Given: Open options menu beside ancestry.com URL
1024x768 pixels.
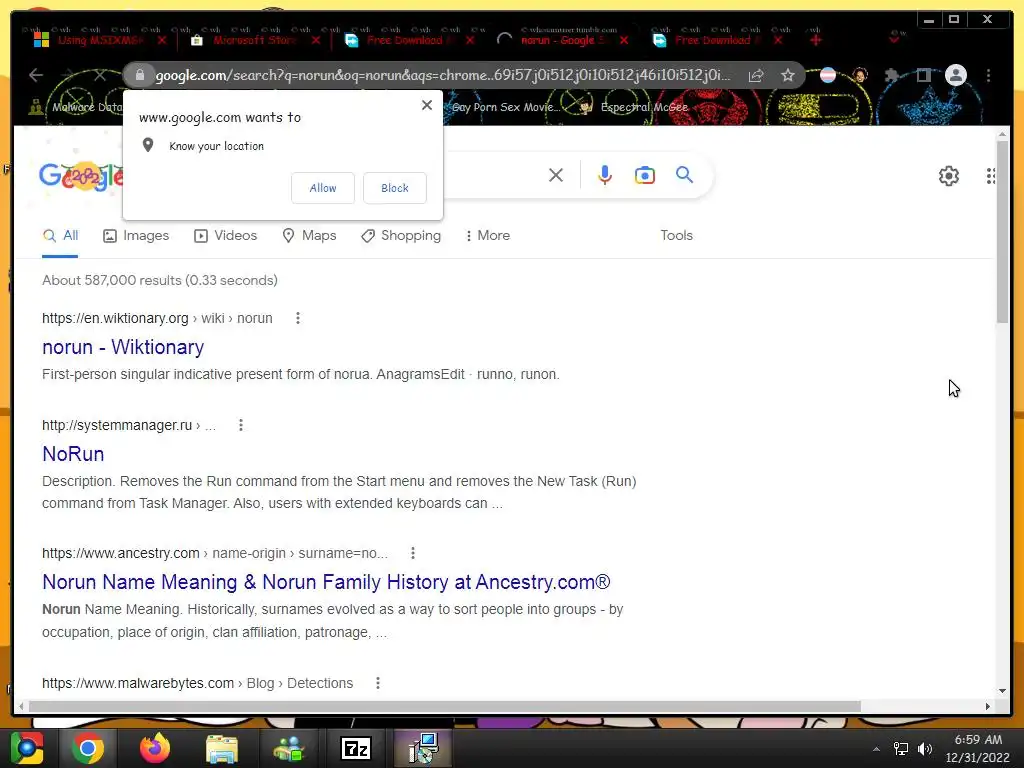Looking at the screenshot, I should pyautogui.click(x=413, y=553).
